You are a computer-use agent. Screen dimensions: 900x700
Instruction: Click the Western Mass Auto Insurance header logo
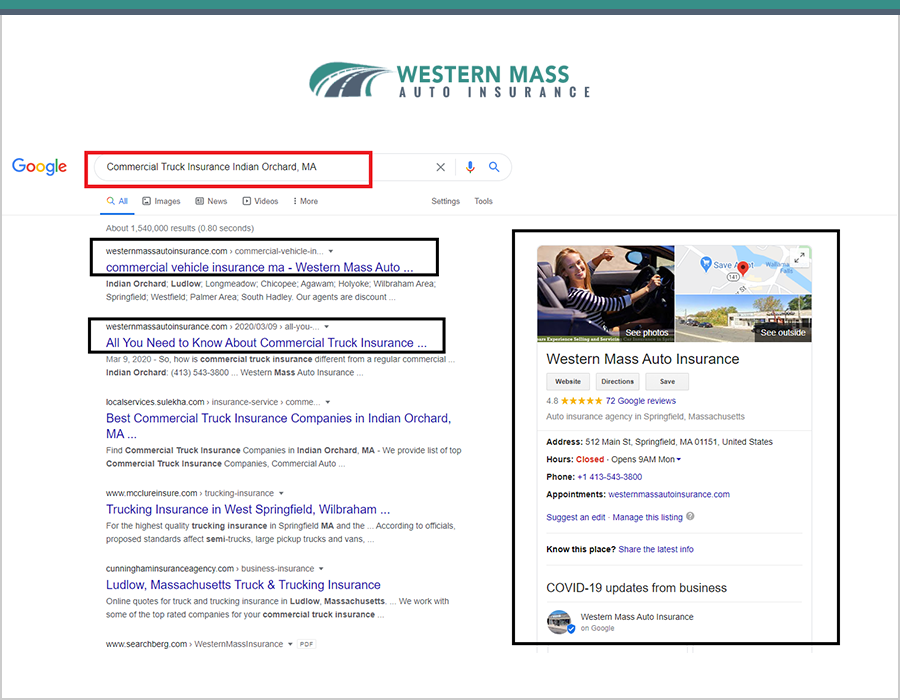coord(450,80)
